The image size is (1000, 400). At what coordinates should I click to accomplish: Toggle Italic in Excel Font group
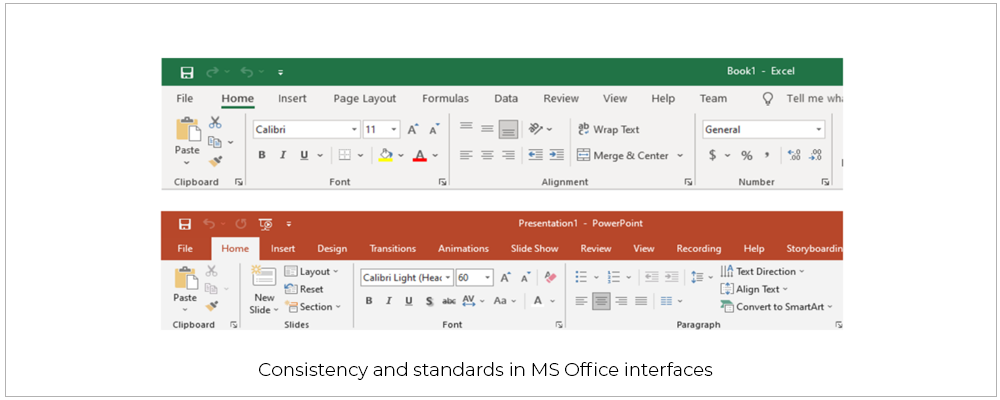pos(283,155)
